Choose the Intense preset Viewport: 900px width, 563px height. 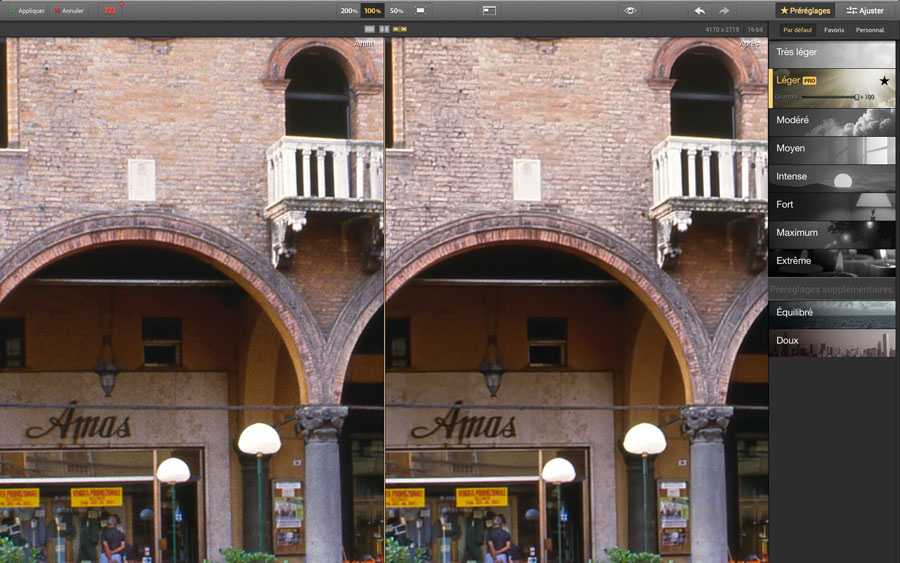(832, 178)
